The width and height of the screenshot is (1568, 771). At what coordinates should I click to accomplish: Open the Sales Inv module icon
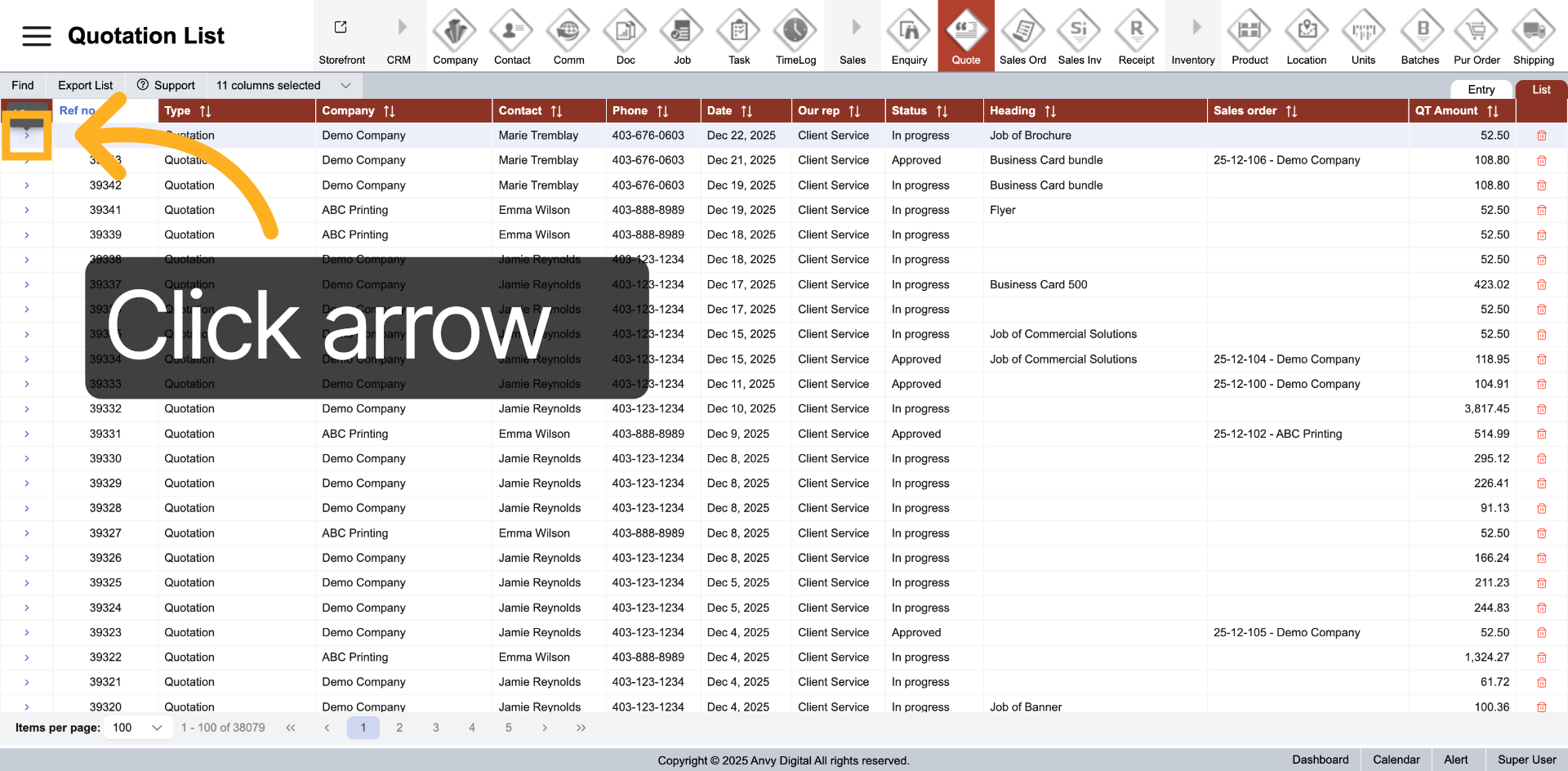tap(1079, 32)
